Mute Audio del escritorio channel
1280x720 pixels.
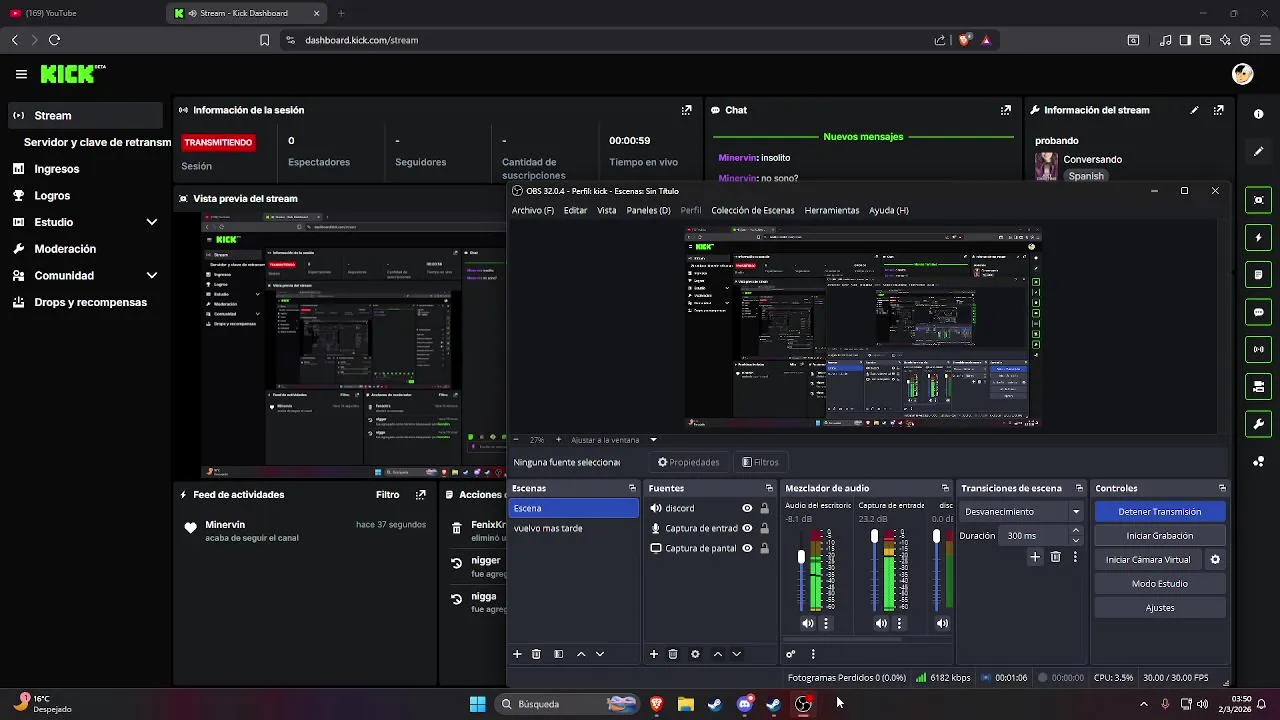807,623
